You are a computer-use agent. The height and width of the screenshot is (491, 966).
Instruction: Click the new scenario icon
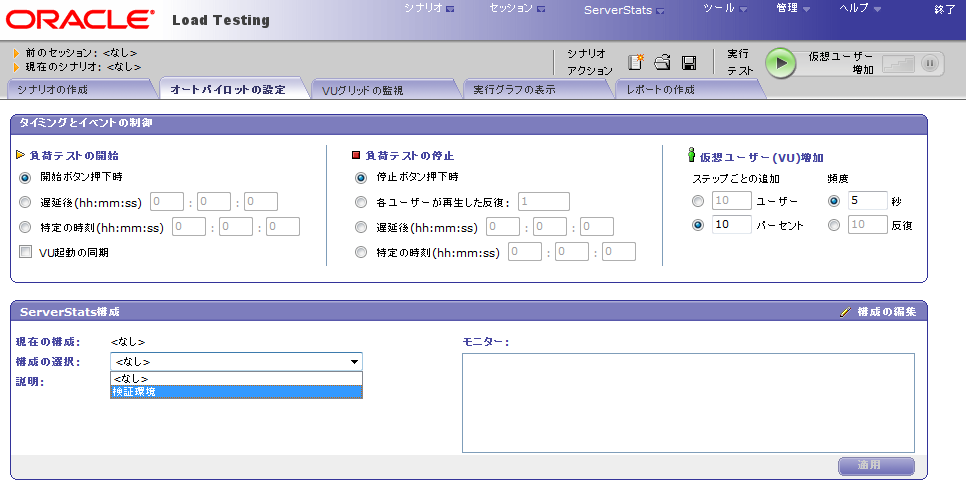point(636,62)
